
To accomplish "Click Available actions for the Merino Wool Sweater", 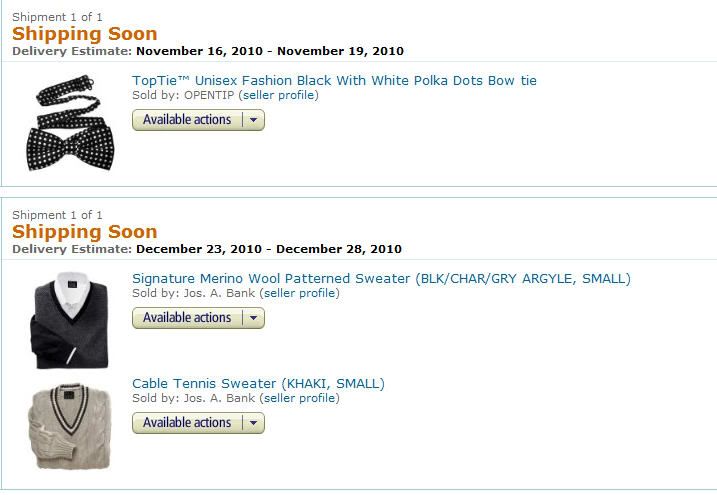I will click(x=187, y=318).
